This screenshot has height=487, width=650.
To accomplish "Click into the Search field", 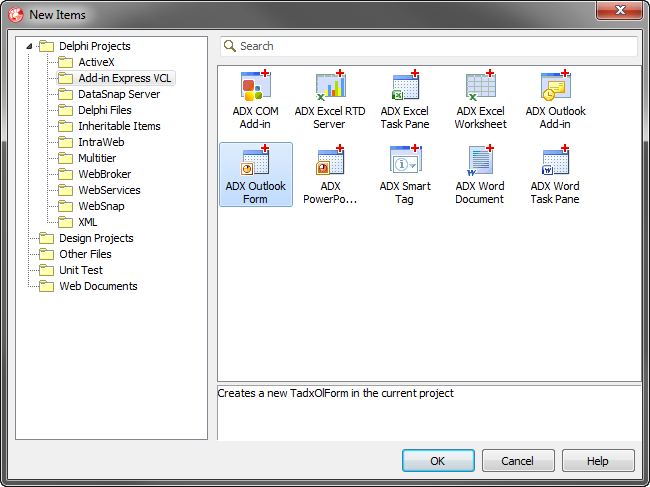I will tap(429, 46).
